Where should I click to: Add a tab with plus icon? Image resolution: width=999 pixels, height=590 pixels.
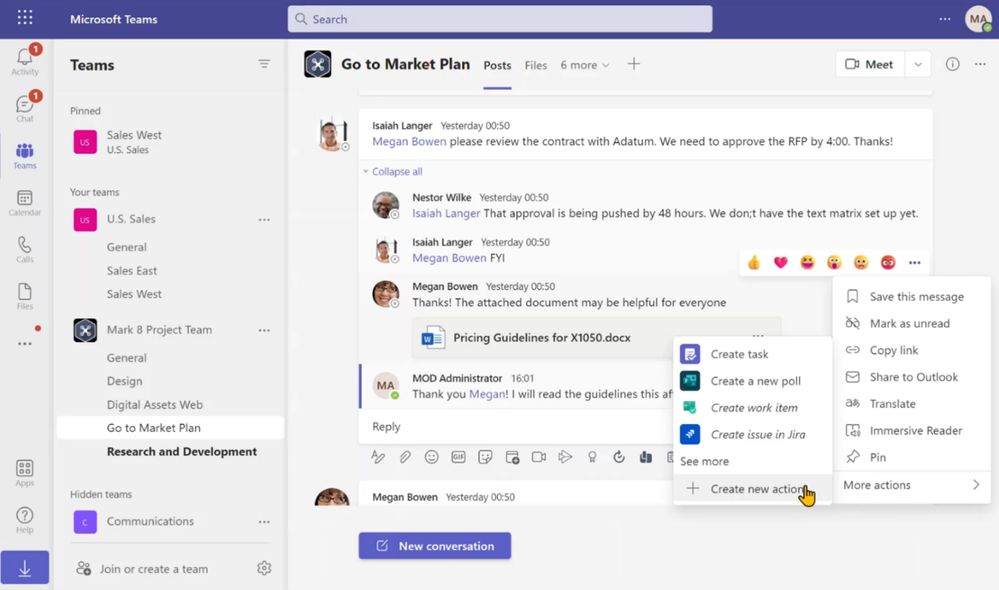pos(633,64)
